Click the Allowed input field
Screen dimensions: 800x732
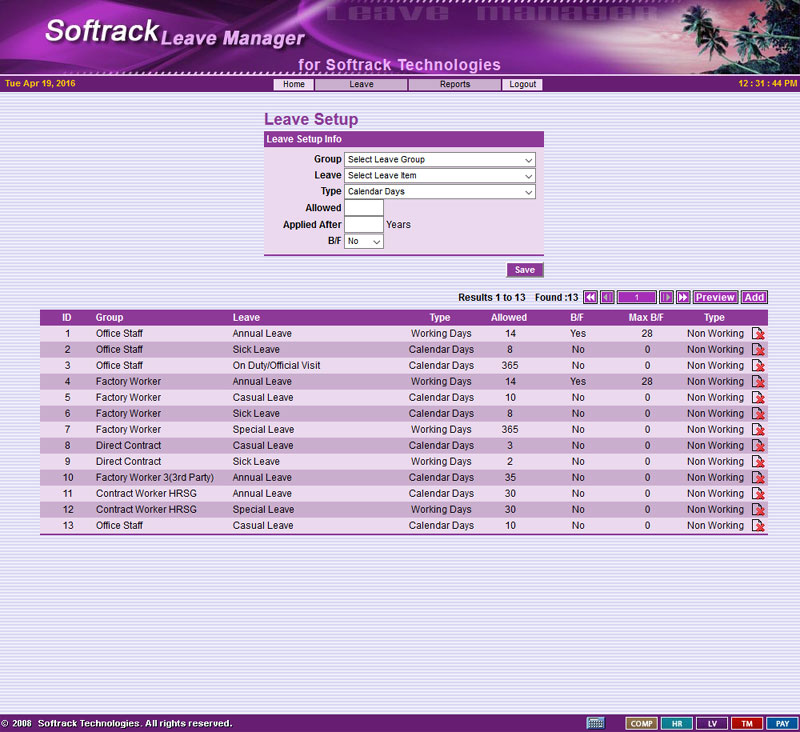tap(364, 208)
